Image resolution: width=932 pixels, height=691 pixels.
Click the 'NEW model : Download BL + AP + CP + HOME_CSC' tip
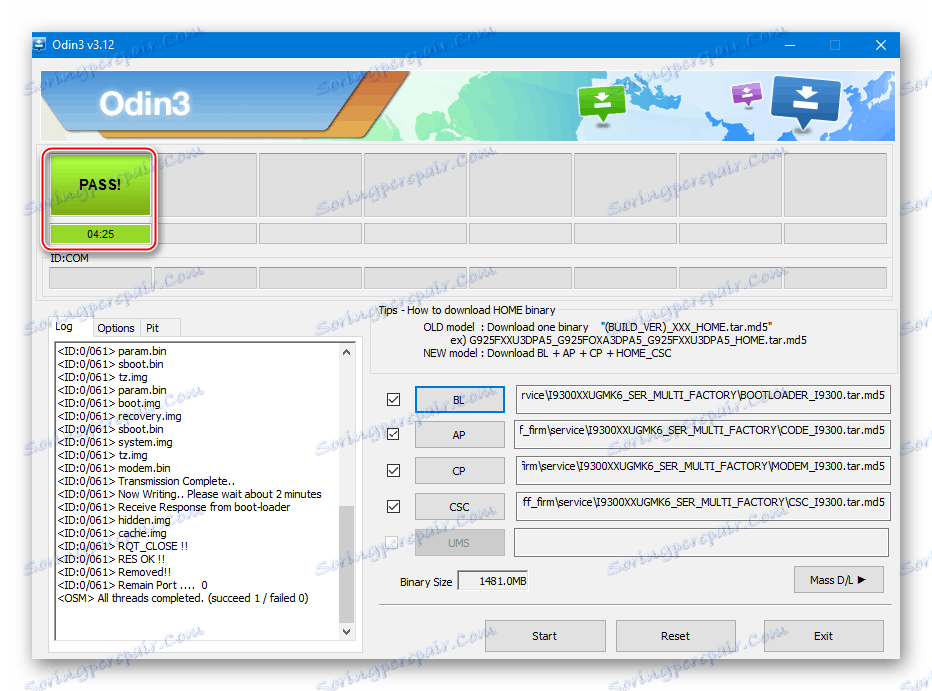547,353
